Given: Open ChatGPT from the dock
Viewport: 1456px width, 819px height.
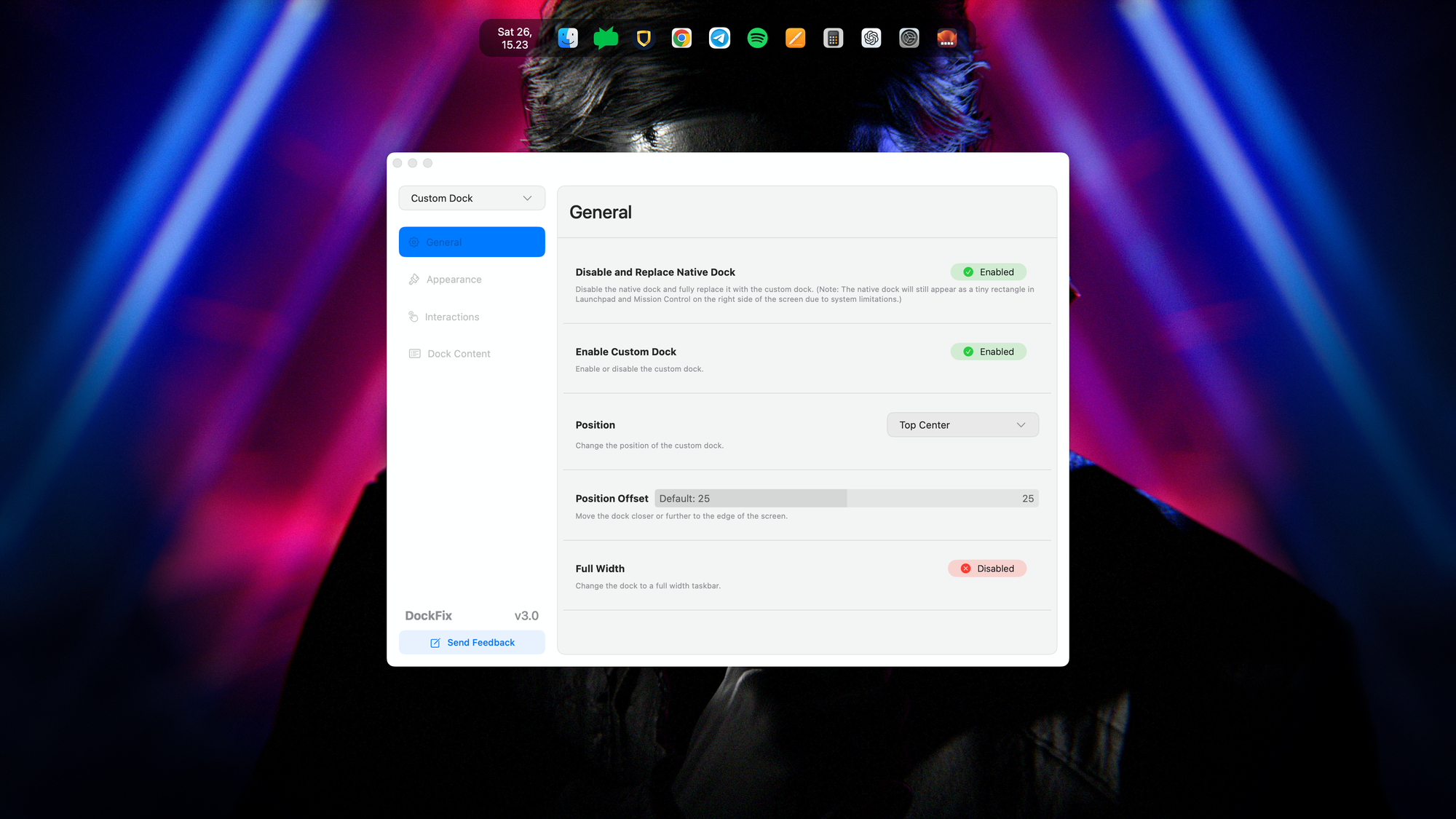Looking at the screenshot, I should pyautogui.click(x=871, y=38).
